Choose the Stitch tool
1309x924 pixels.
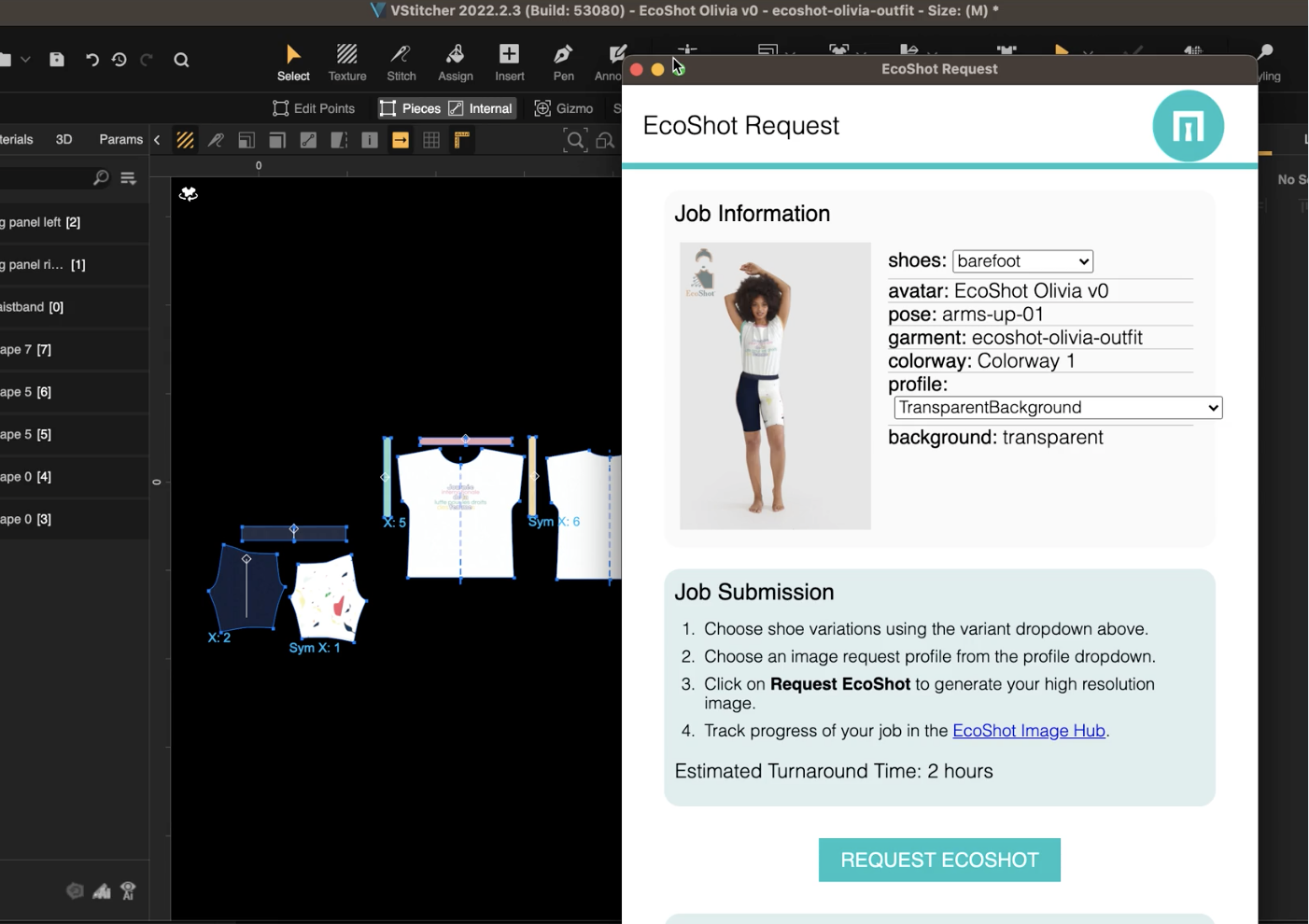coord(401,63)
